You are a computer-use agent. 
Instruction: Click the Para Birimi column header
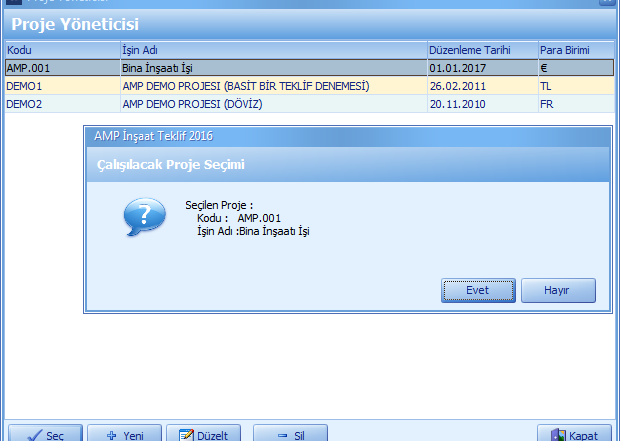point(574,50)
